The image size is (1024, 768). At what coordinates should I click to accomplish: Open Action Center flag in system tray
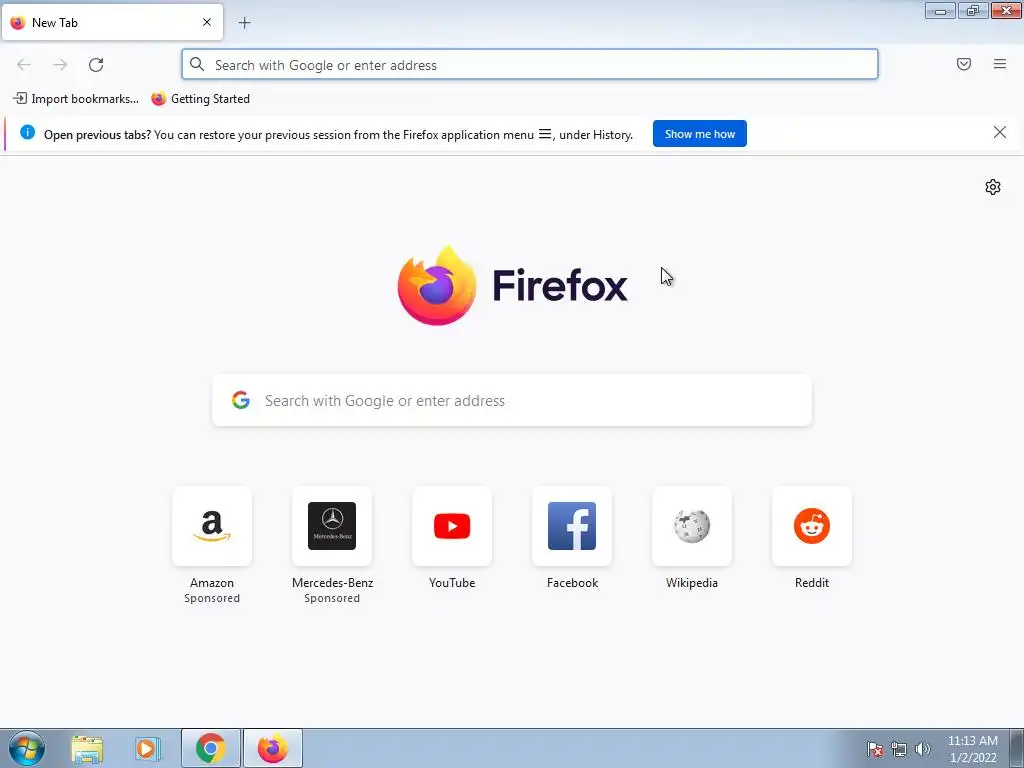pyautogui.click(x=875, y=749)
